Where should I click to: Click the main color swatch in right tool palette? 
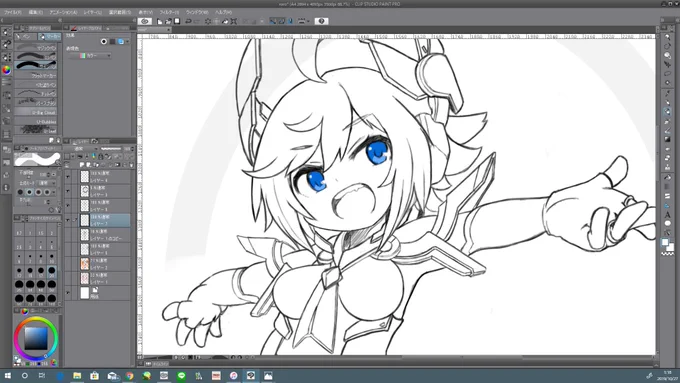point(665,242)
